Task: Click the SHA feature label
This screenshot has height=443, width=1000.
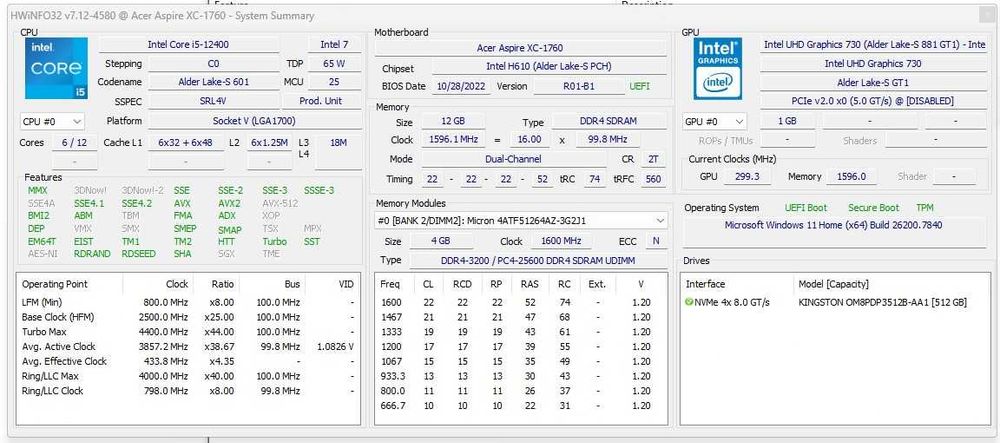Action: coord(182,254)
